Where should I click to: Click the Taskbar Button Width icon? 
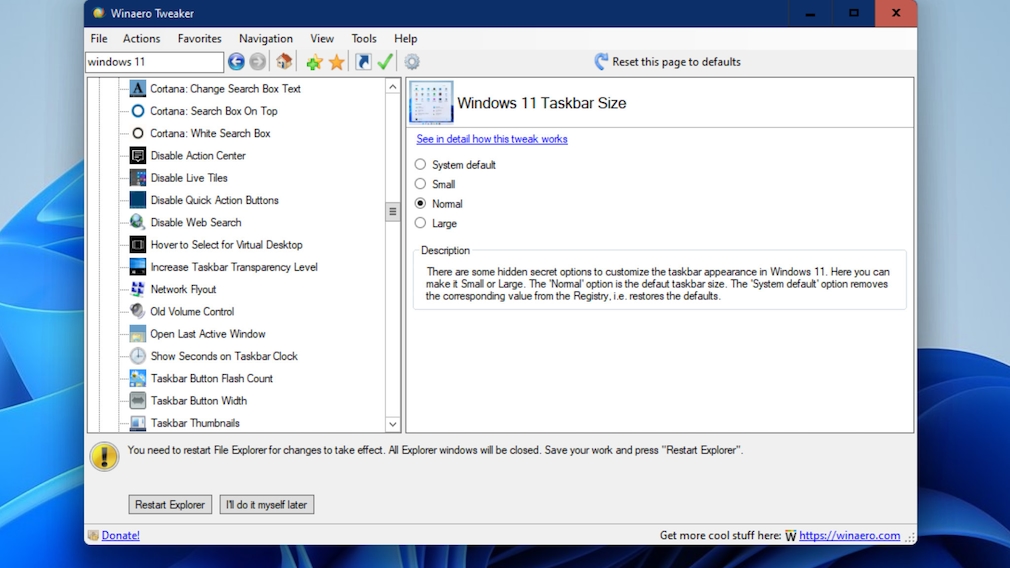[x=137, y=401]
